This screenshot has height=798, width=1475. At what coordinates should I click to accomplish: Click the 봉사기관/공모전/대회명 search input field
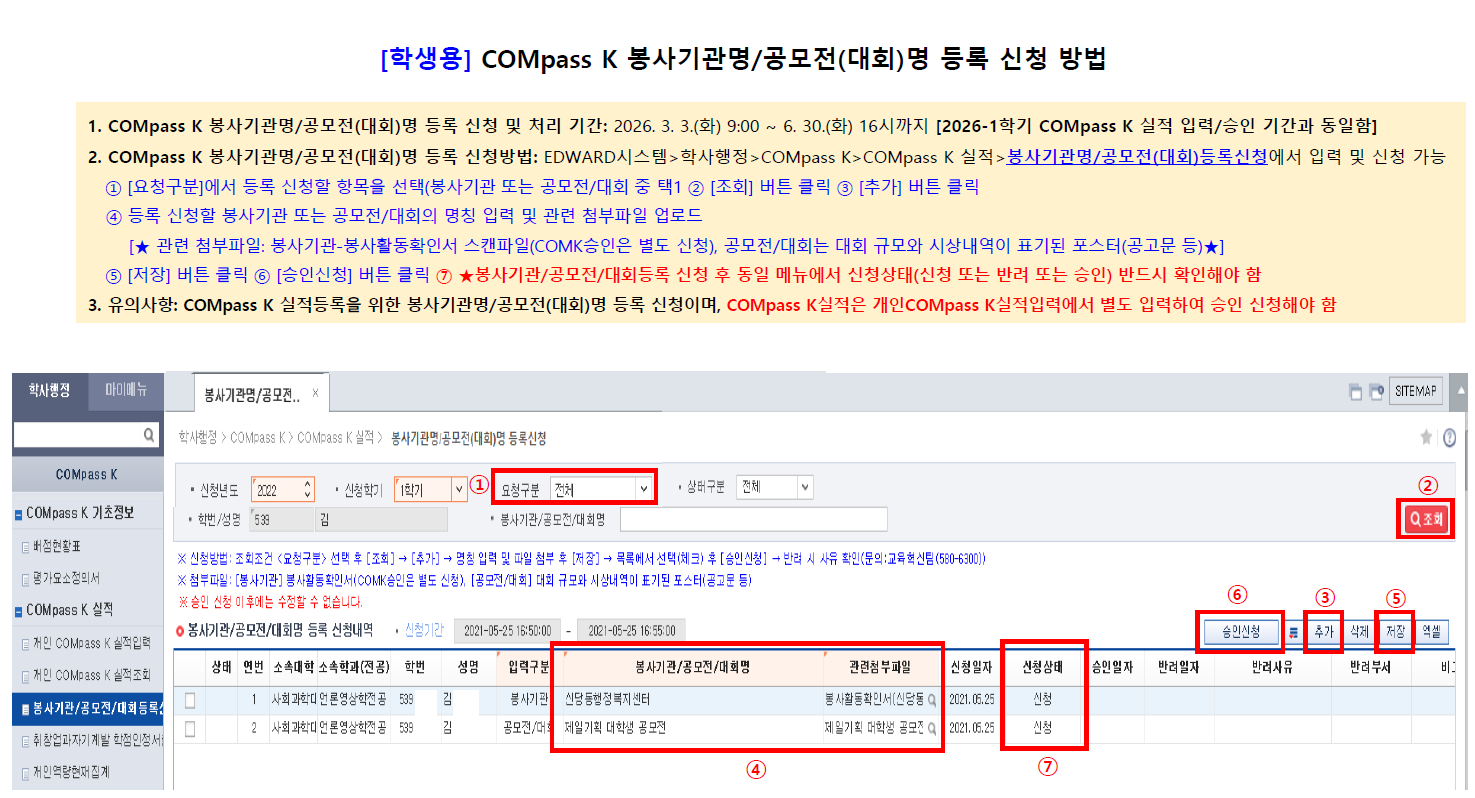click(x=753, y=519)
